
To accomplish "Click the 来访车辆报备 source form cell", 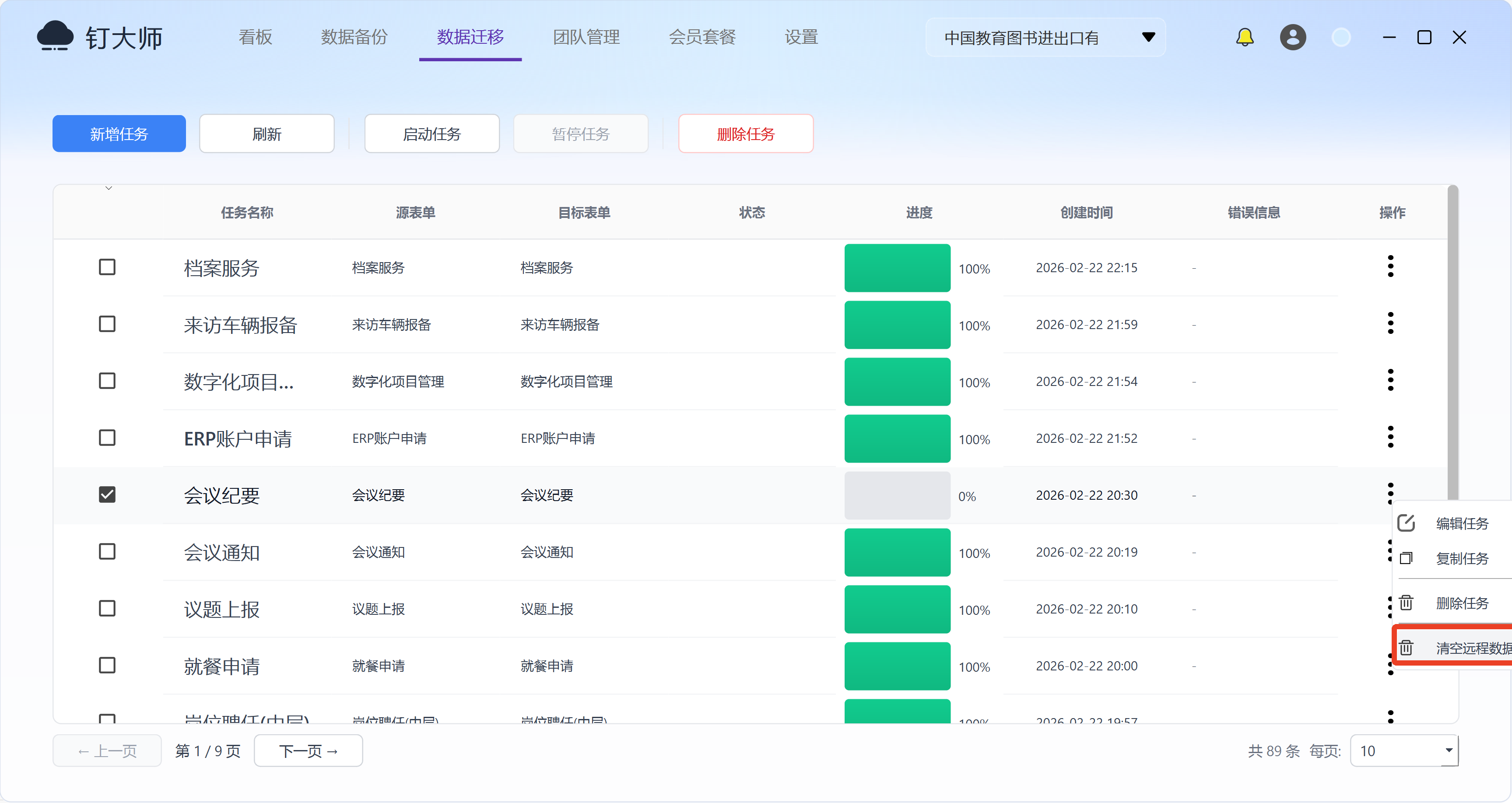I will click(392, 325).
